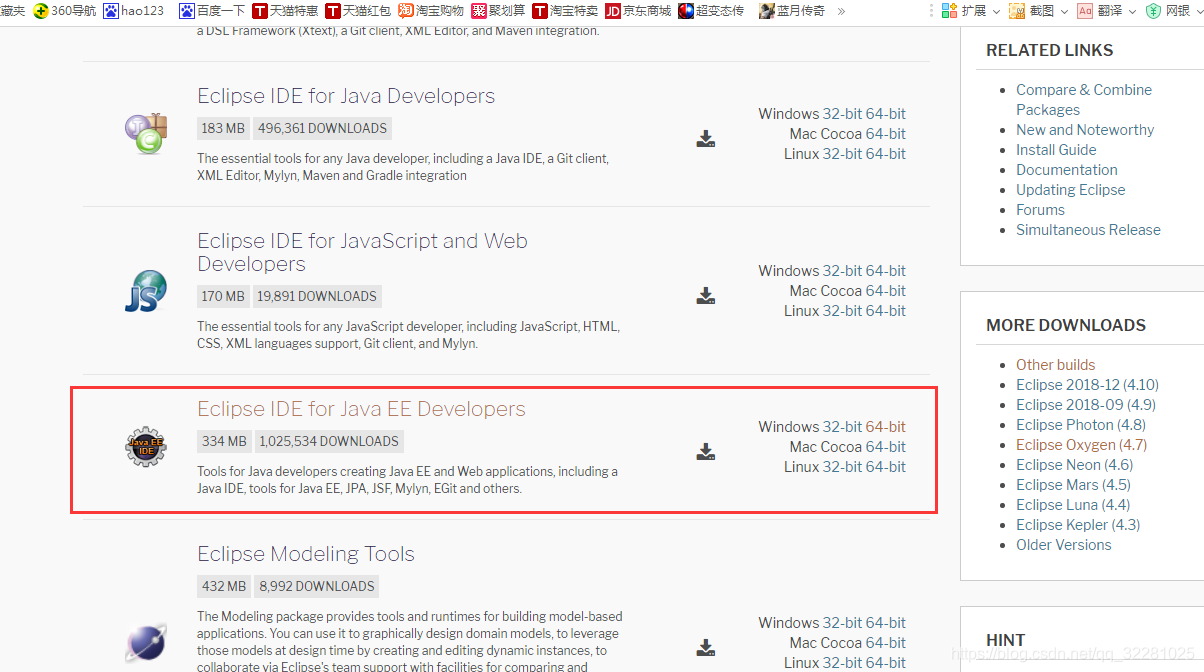Select Mac Cocoa 64-bit for Java EE Developers

coord(886,447)
